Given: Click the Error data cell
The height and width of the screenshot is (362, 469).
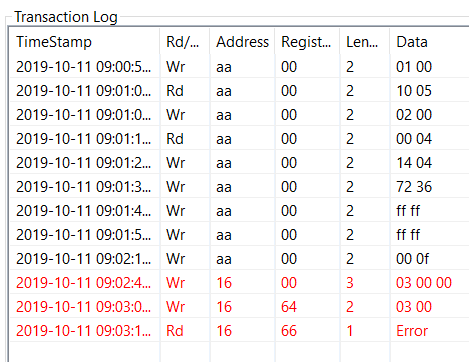Looking at the screenshot, I should coord(412,331).
